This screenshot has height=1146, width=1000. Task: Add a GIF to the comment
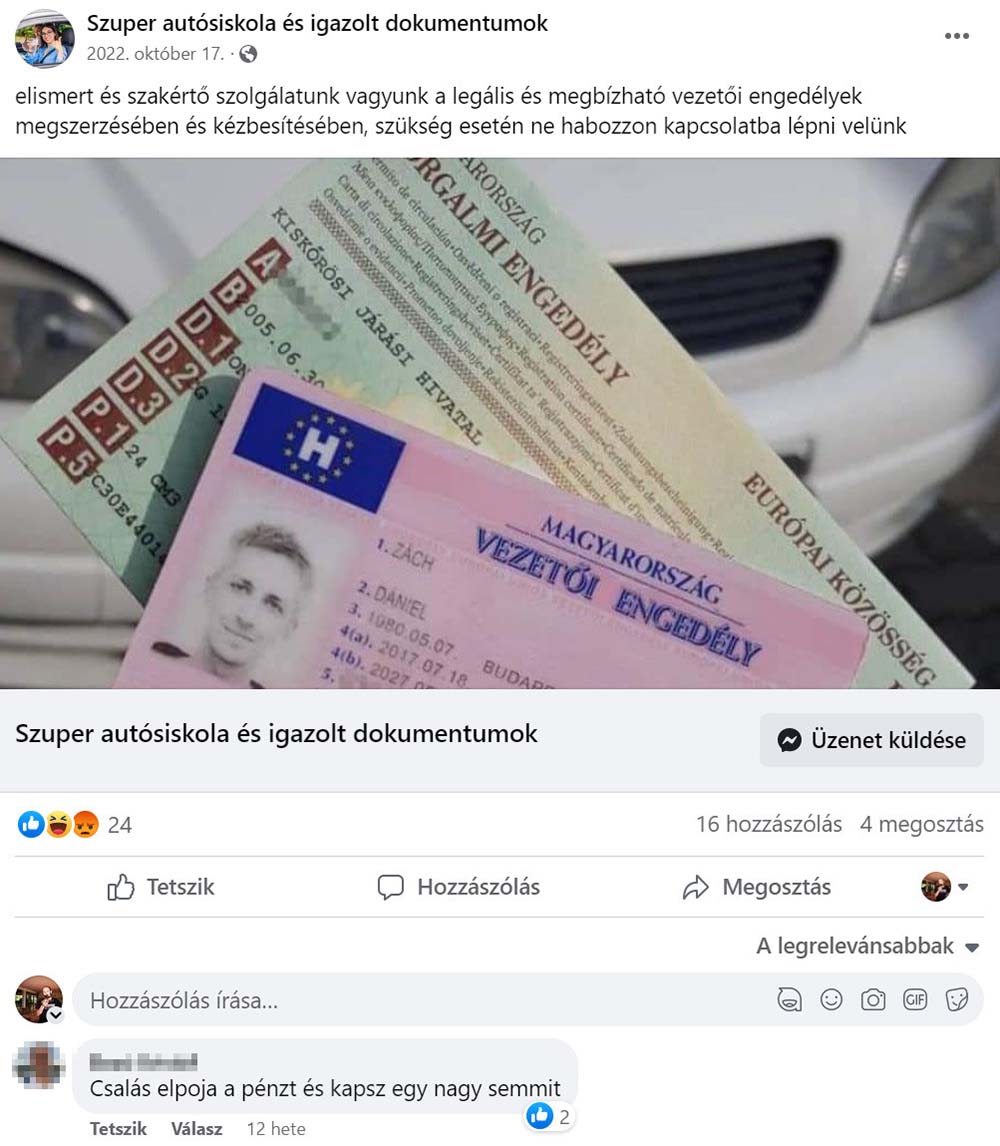[914, 999]
